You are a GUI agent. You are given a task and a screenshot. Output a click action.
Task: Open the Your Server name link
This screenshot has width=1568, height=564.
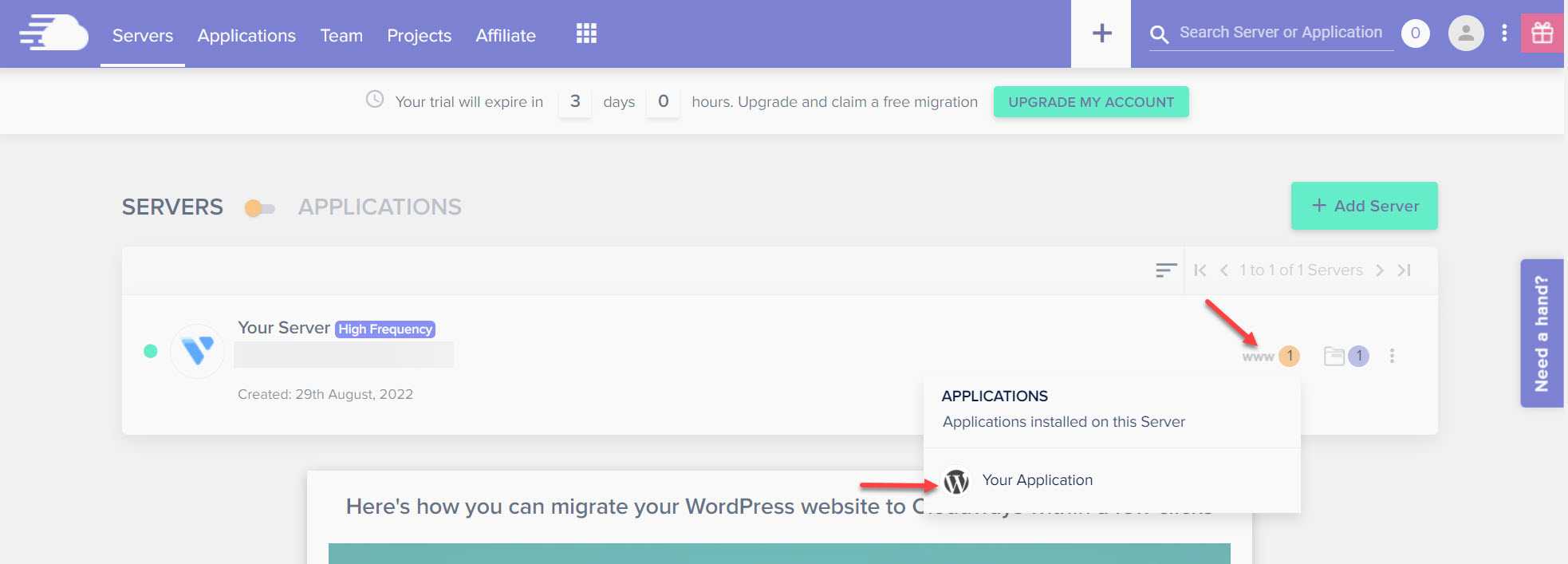[284, 328]
